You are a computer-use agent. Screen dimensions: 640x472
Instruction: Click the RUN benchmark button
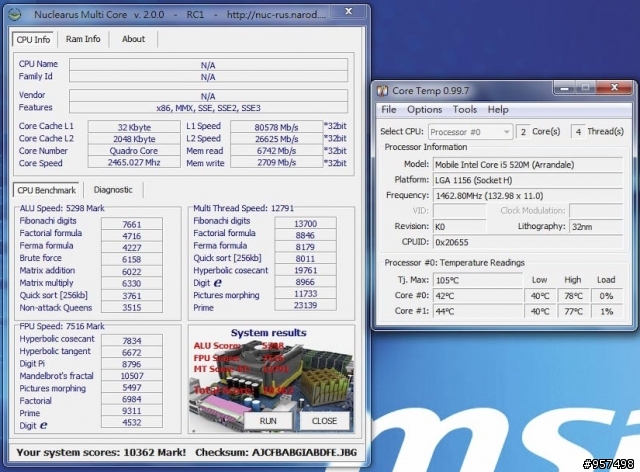click(x=268, y=421)
